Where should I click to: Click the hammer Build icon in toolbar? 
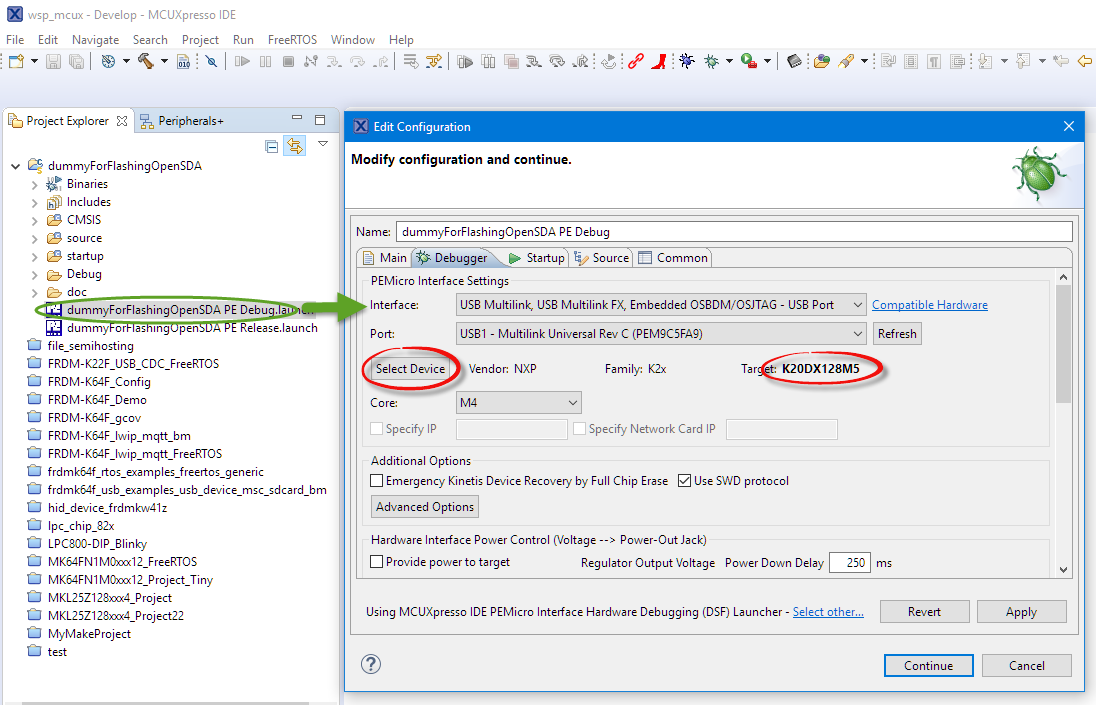point(145,61)
